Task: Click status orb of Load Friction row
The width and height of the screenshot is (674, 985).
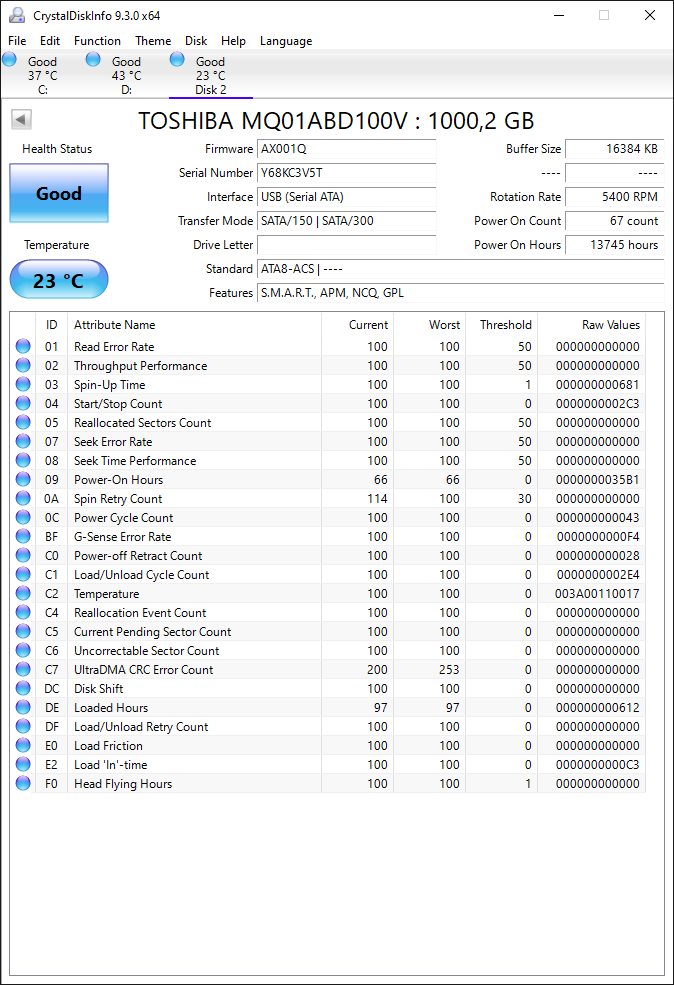Action: 23,745
